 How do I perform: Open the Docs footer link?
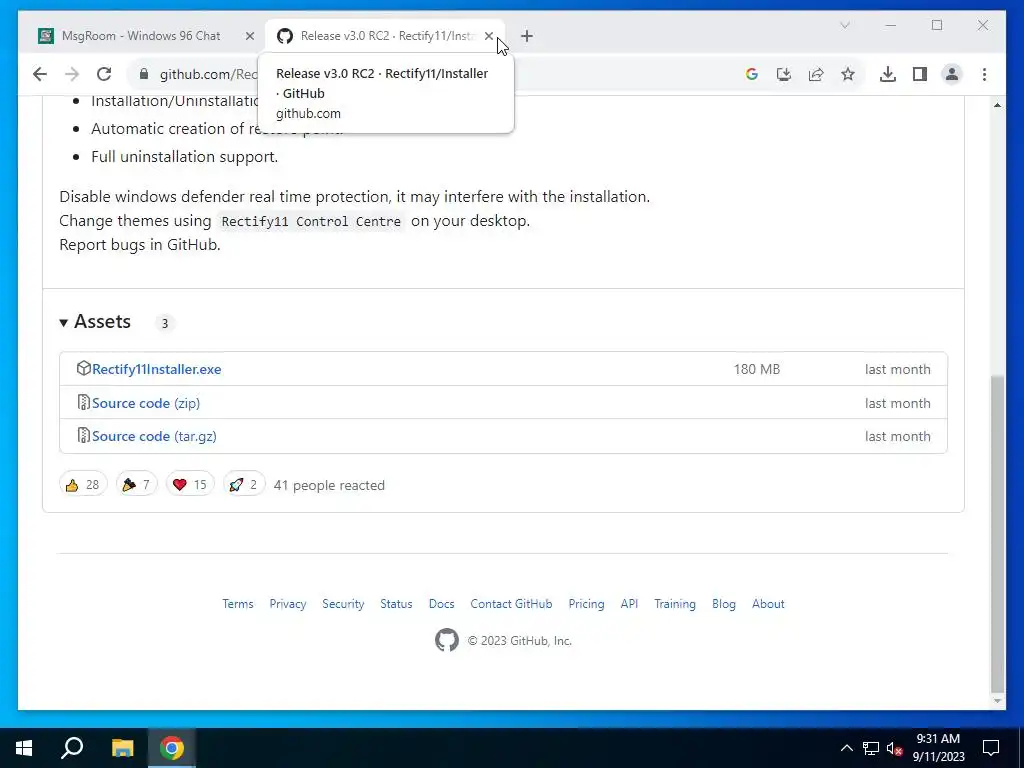point(441,604)
